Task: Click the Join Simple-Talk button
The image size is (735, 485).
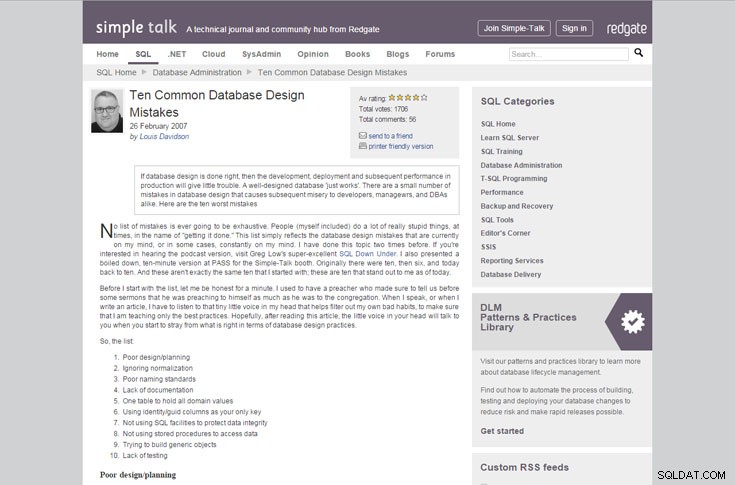Action: (x=514, y=28)
